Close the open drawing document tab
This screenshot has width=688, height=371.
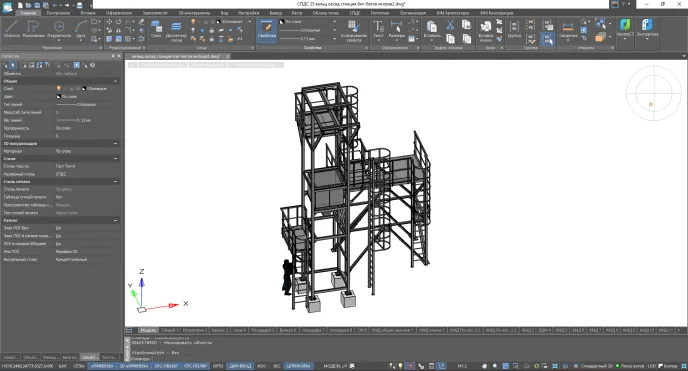point(227,56)
